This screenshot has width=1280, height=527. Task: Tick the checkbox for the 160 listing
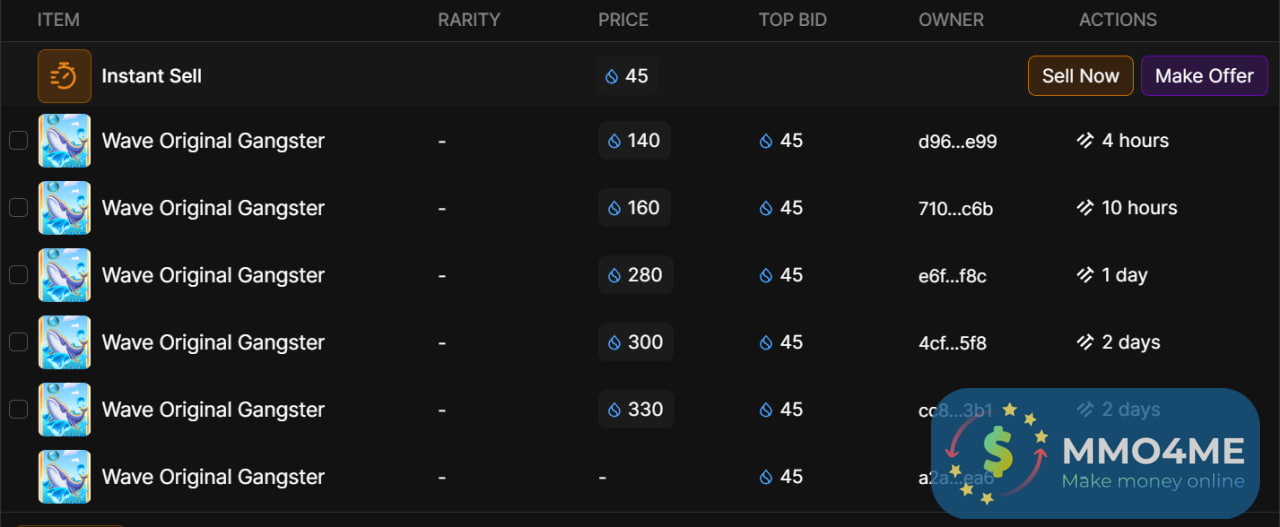coord(18,208)
